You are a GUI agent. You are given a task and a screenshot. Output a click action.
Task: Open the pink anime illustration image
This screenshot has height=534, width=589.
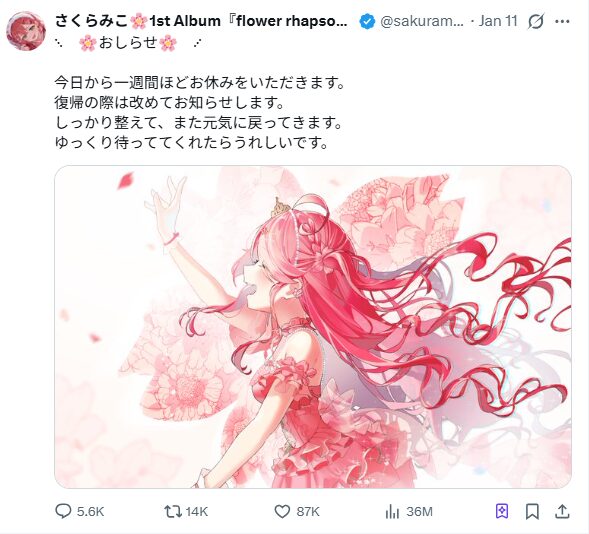pyautogui.click(x=313, y=327)
